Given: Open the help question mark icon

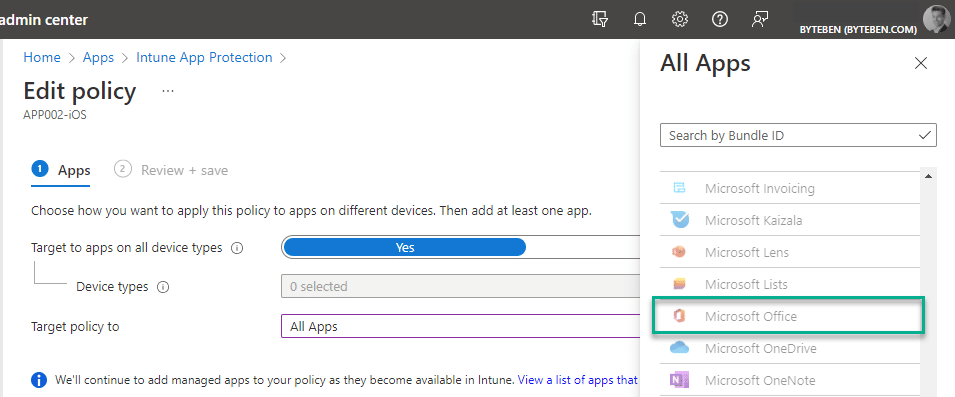Looking at the screenshot, I should (x=720, y=19).
